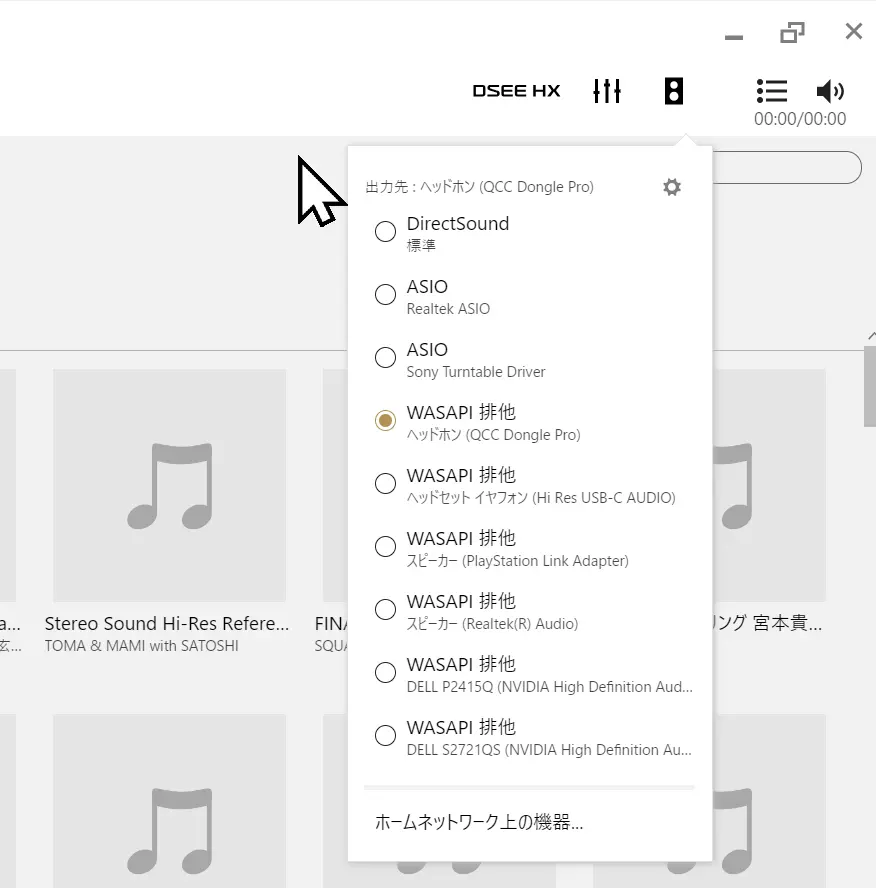Open Stereo Sound Hi-Res Reference album thumbnail
Viewport: 876px width, 888px height.
(169, 485)
